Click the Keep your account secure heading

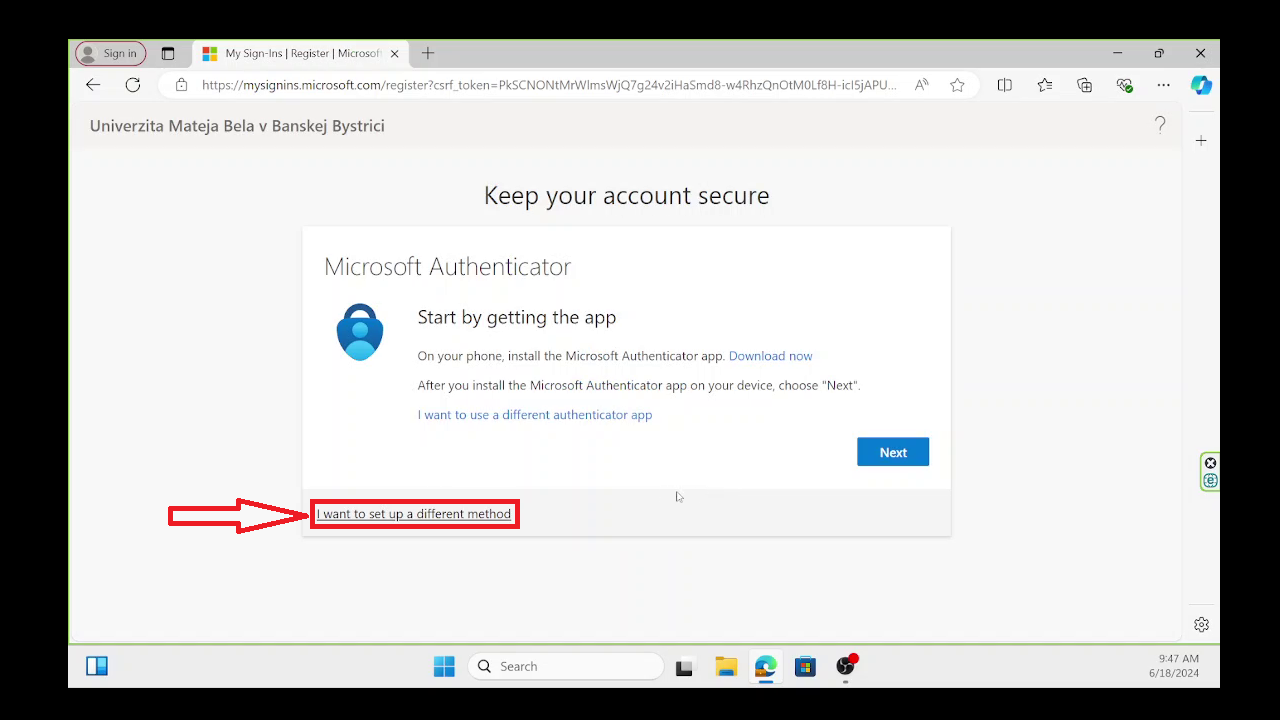627,195
